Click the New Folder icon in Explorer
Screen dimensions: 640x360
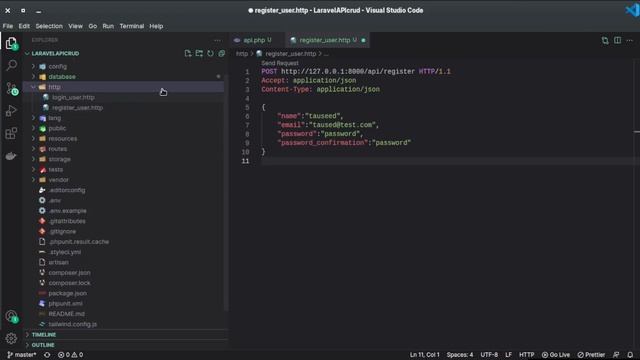199,53
